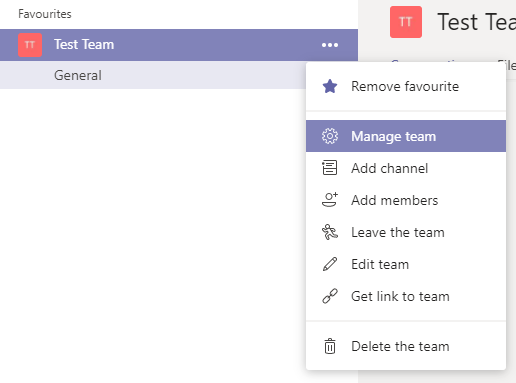
Task: Click the gear icon for Manage team
Action: click(x=330, y=136)
